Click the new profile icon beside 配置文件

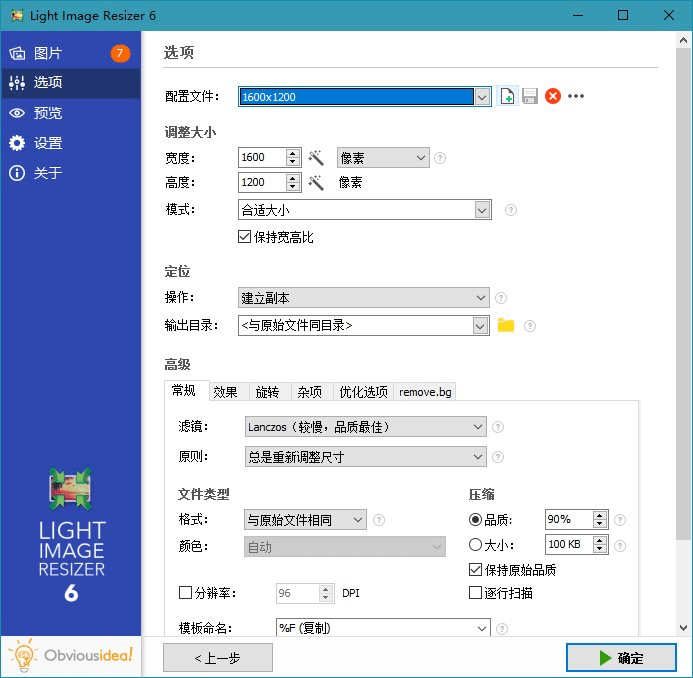point(508,97)
